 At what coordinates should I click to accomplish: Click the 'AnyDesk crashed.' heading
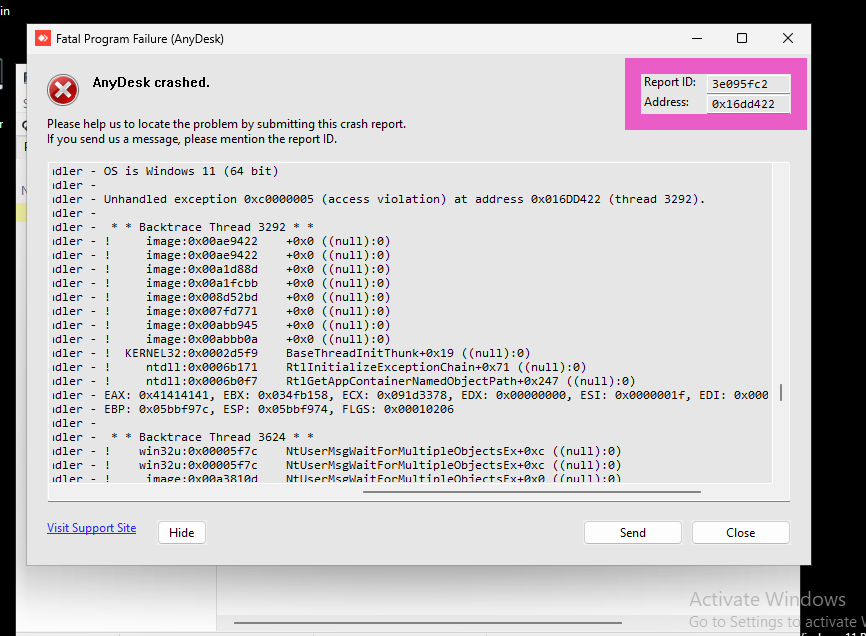[151, 83]
